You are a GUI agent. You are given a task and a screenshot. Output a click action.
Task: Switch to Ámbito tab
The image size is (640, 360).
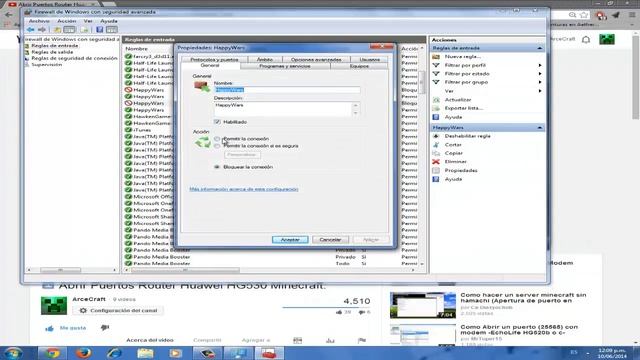(264, 60)
